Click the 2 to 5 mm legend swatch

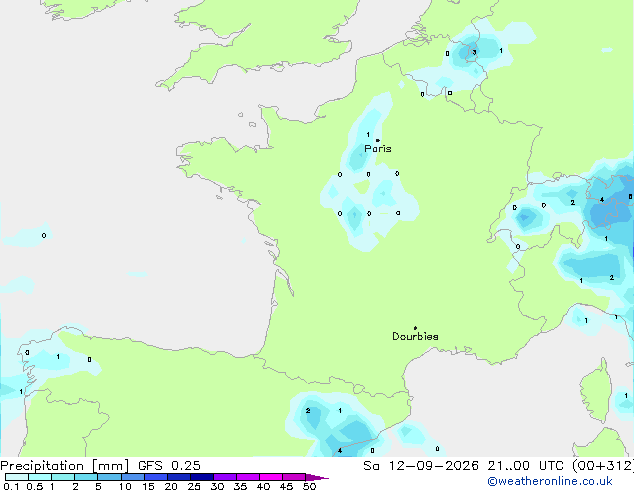[x=86, y=477]
